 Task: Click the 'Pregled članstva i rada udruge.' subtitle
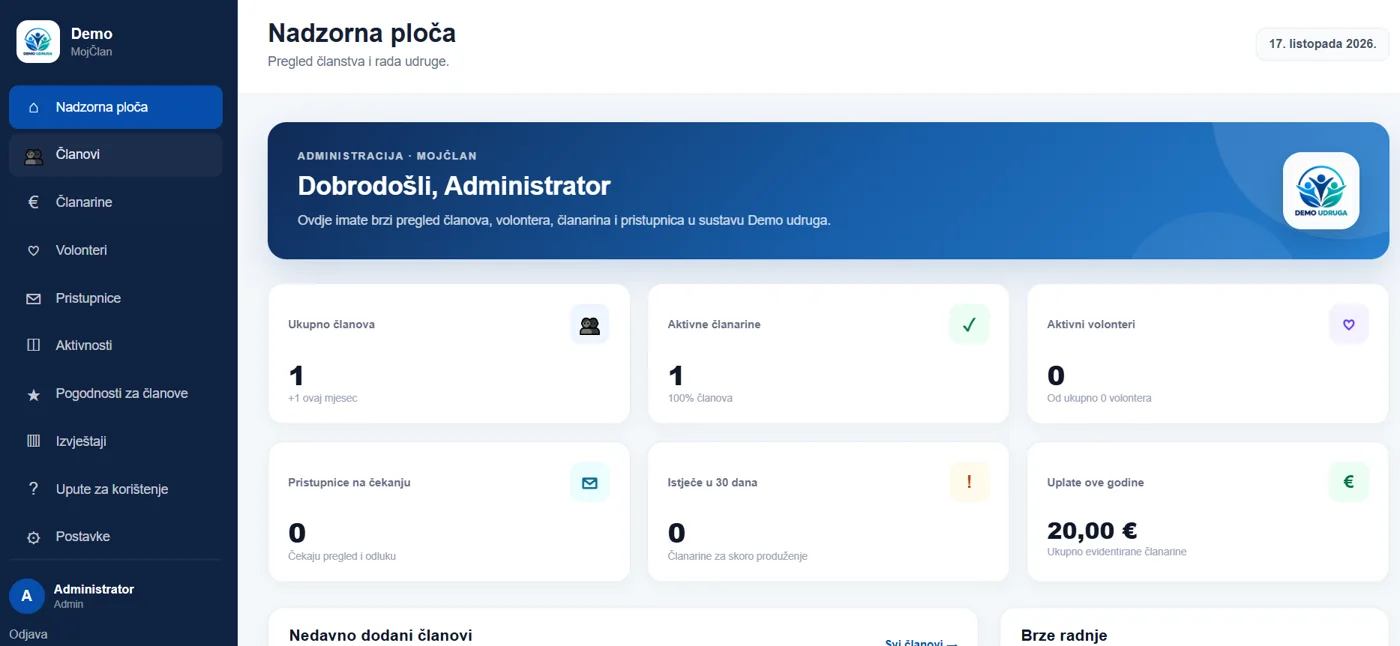tap(358, 61)
